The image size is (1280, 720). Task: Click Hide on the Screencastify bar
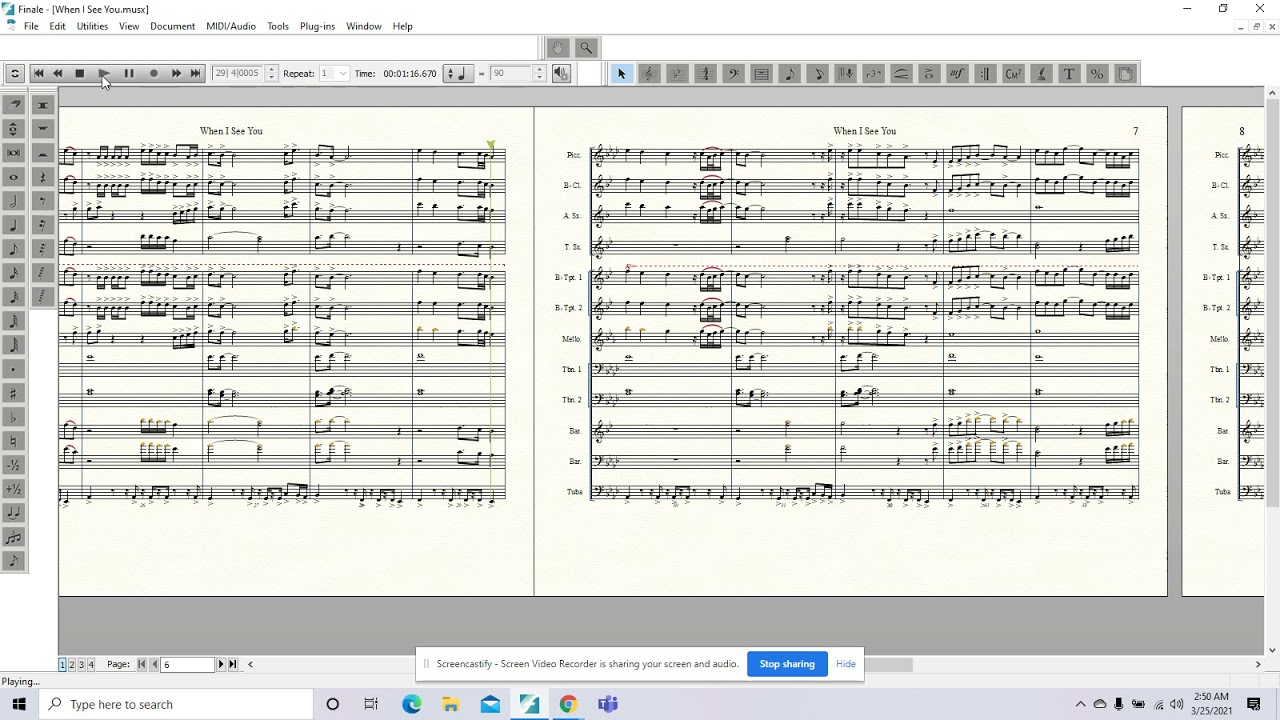[846, 664]
